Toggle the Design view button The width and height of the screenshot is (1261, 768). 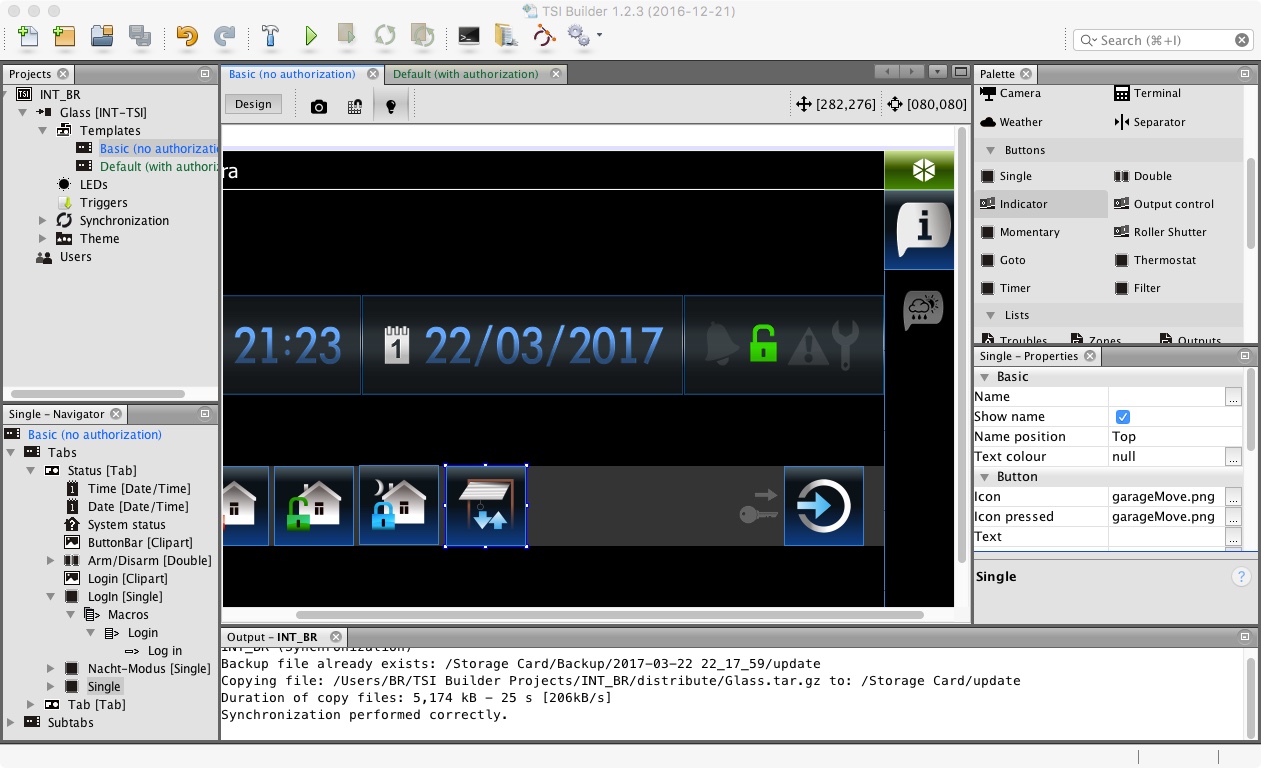253,104
